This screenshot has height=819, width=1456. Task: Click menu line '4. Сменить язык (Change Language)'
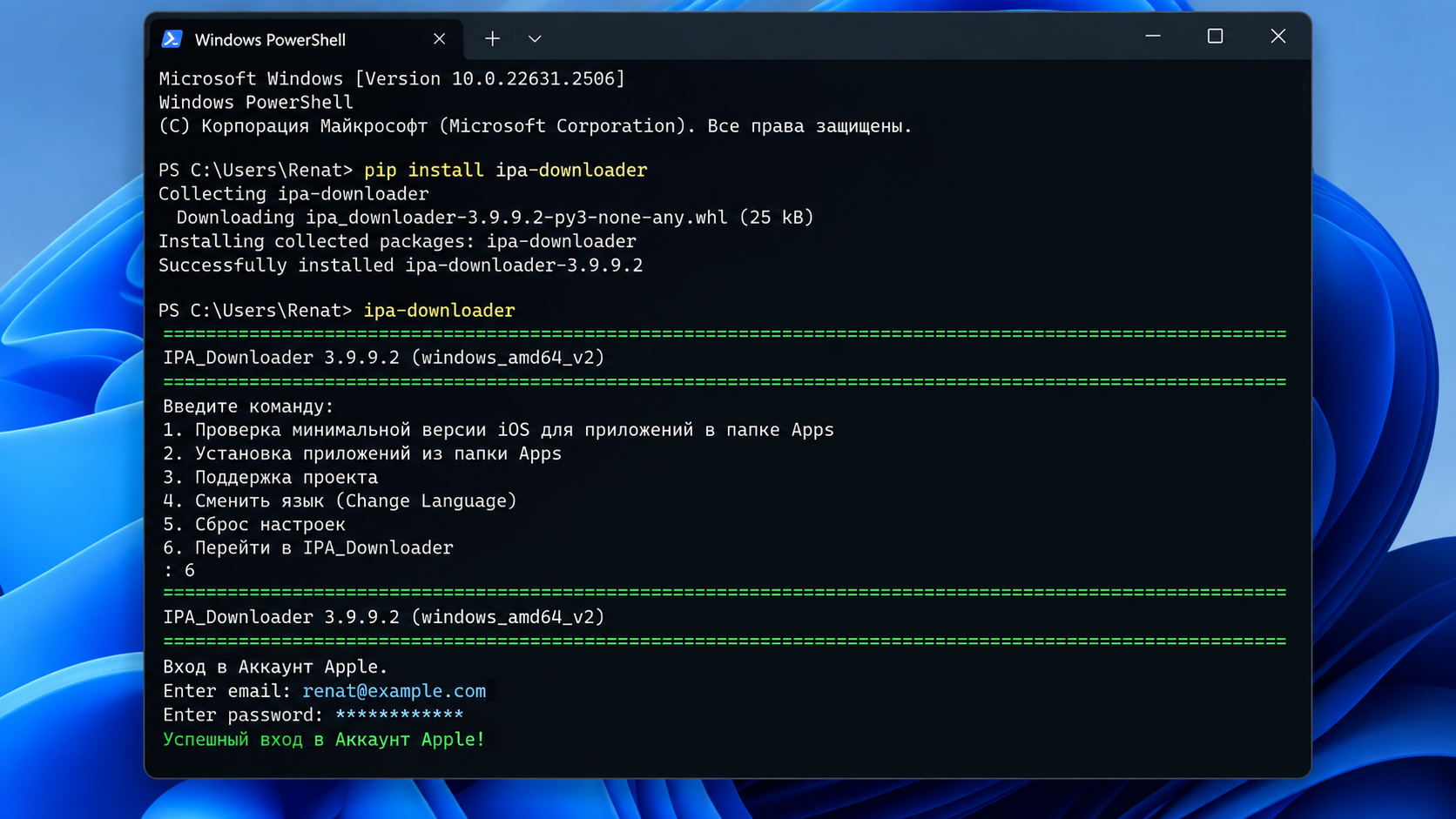click(340, 501)
